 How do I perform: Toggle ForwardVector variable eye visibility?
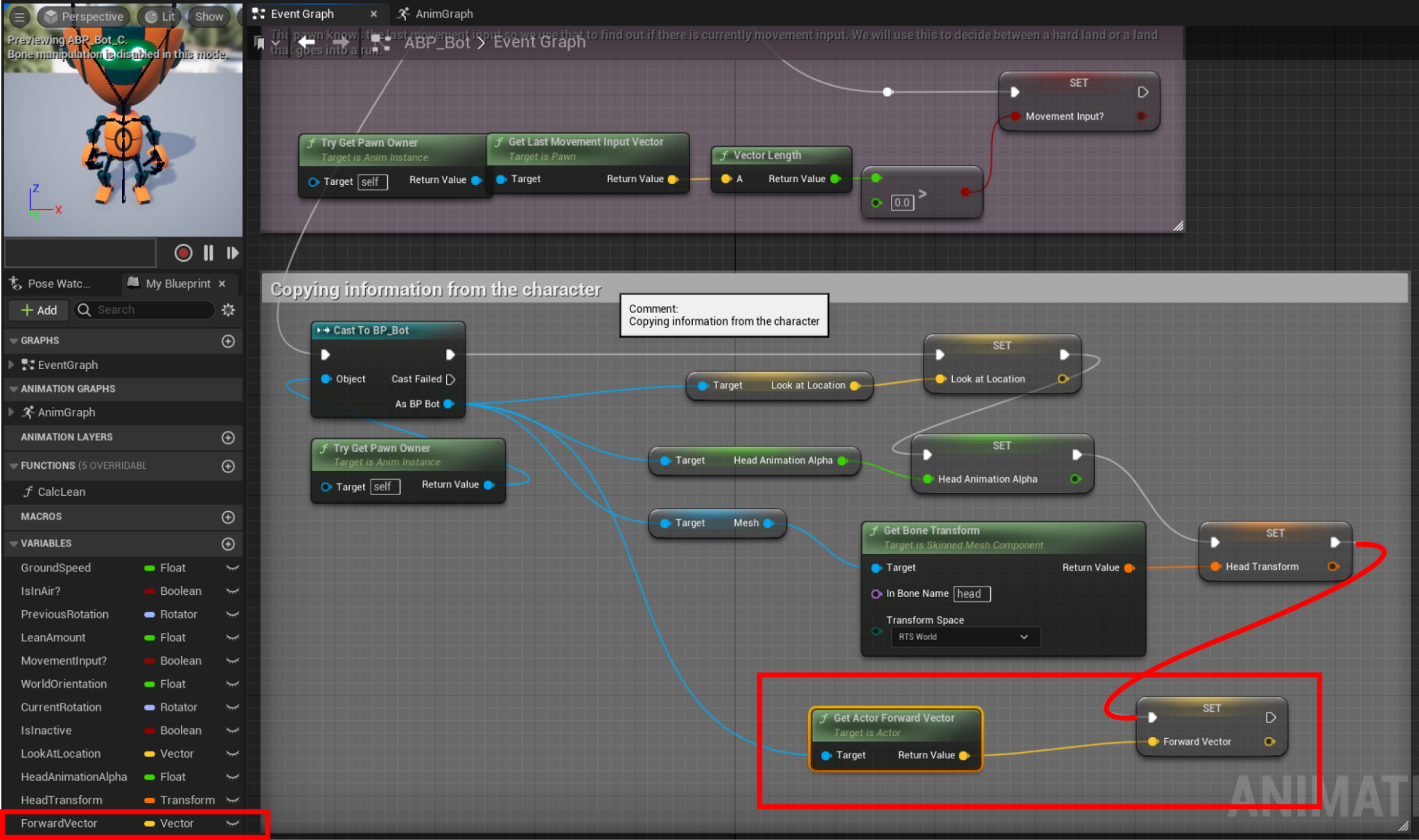click(233, 823)
